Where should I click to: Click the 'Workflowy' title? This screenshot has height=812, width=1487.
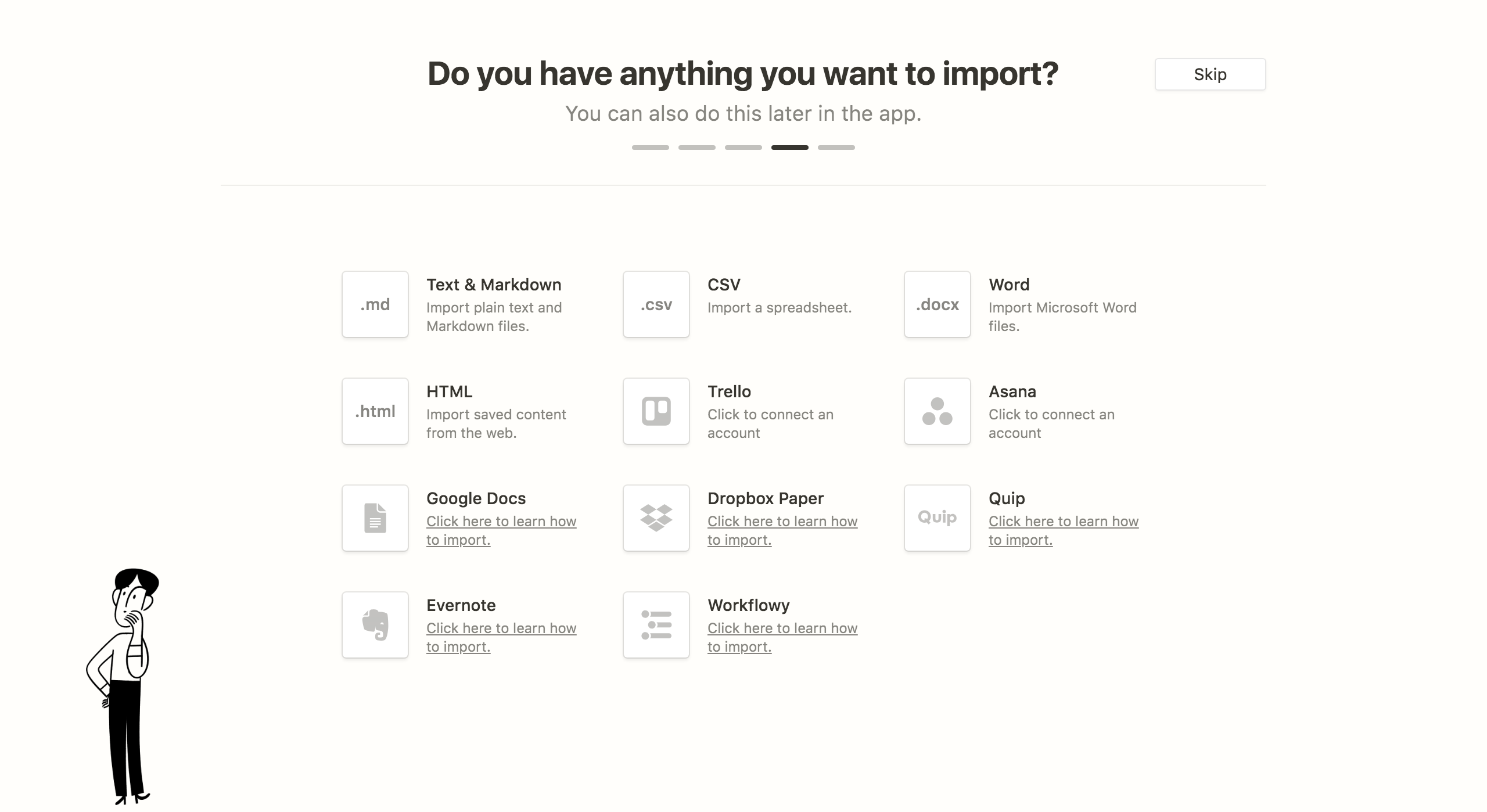point(749,605)
